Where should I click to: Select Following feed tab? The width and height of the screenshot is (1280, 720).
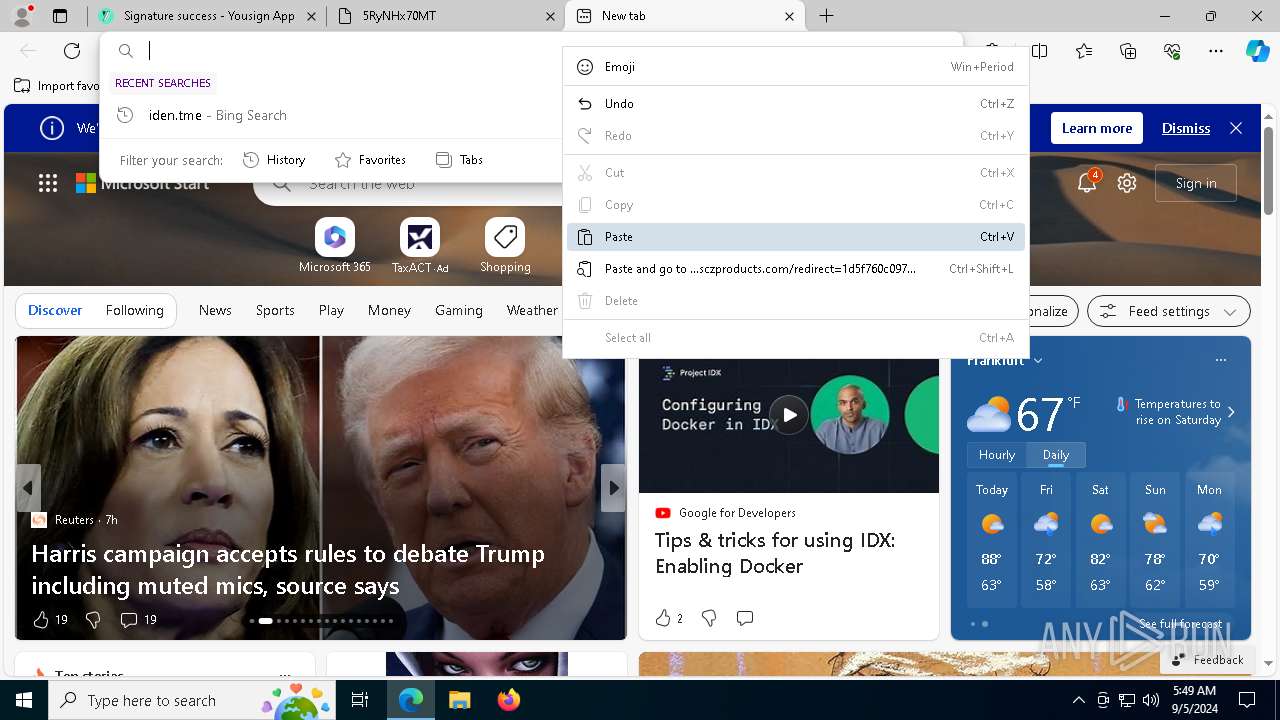click(x=134, y=311)
